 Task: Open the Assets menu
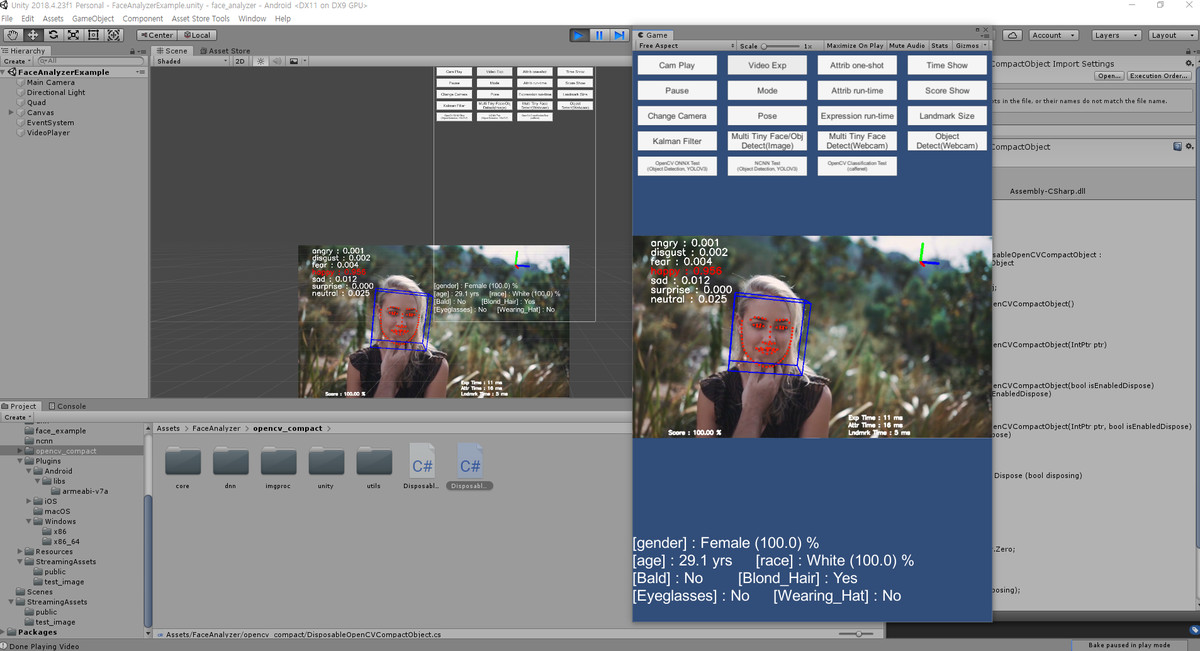53,18
